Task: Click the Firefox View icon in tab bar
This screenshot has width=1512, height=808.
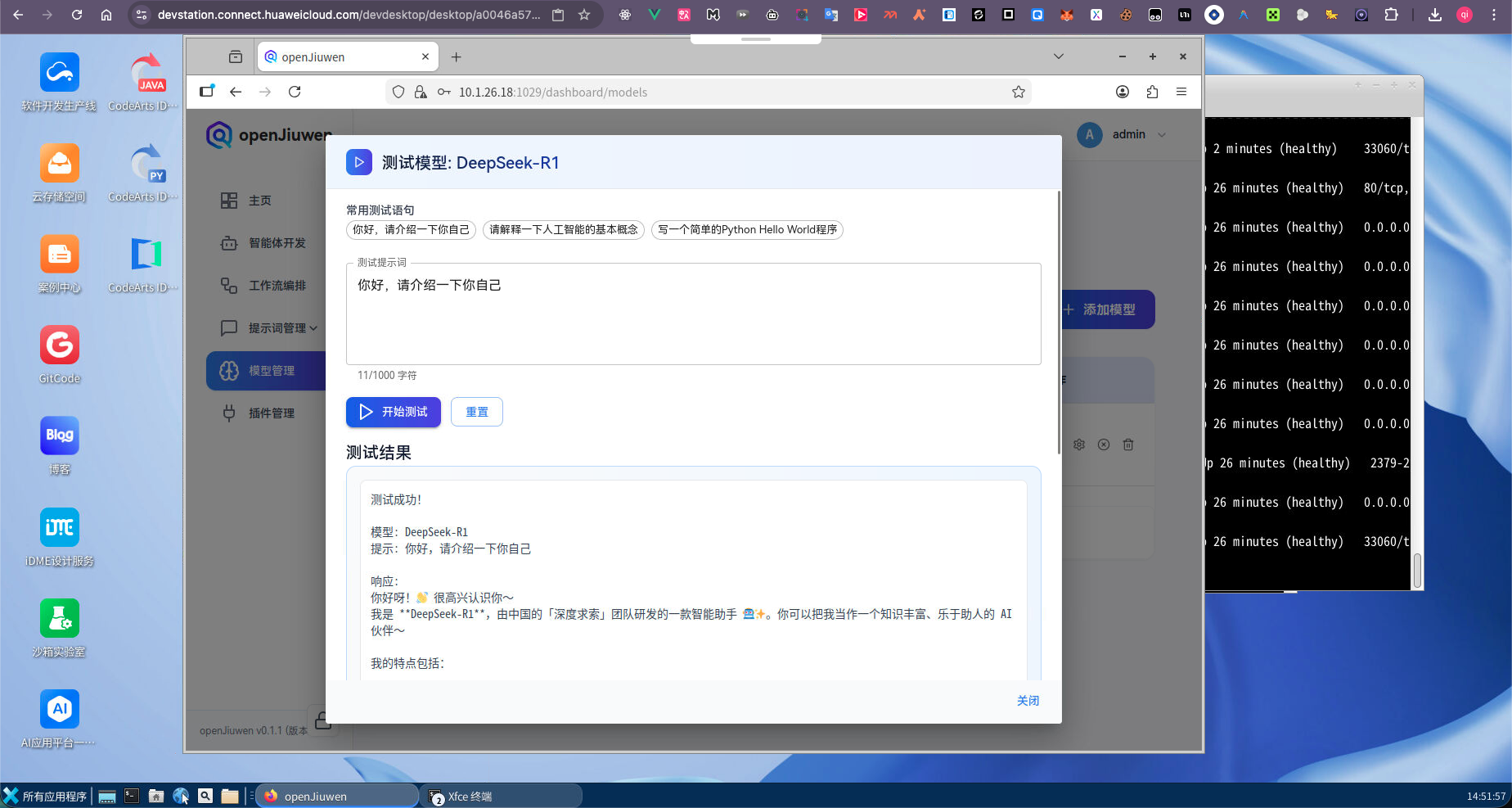Action: (236, 56)
